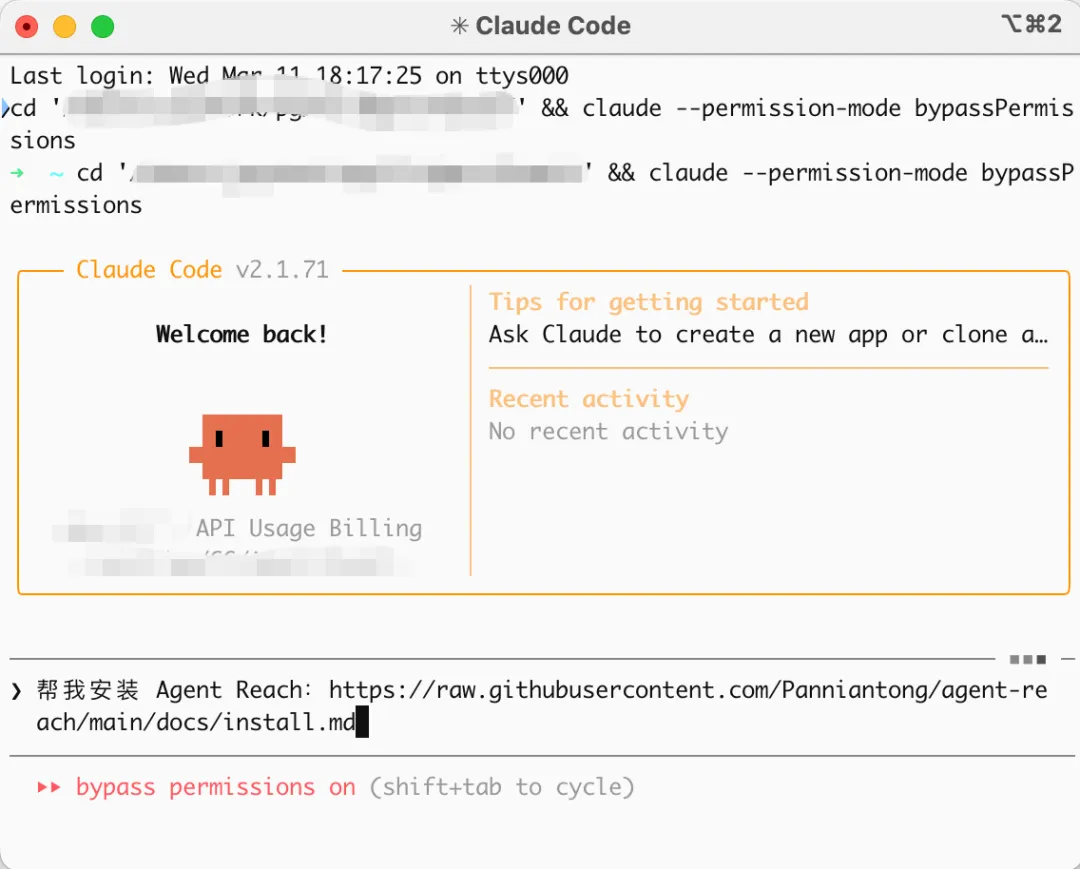Click the red double-arrow bypass permissions icon

pos(49,788)
